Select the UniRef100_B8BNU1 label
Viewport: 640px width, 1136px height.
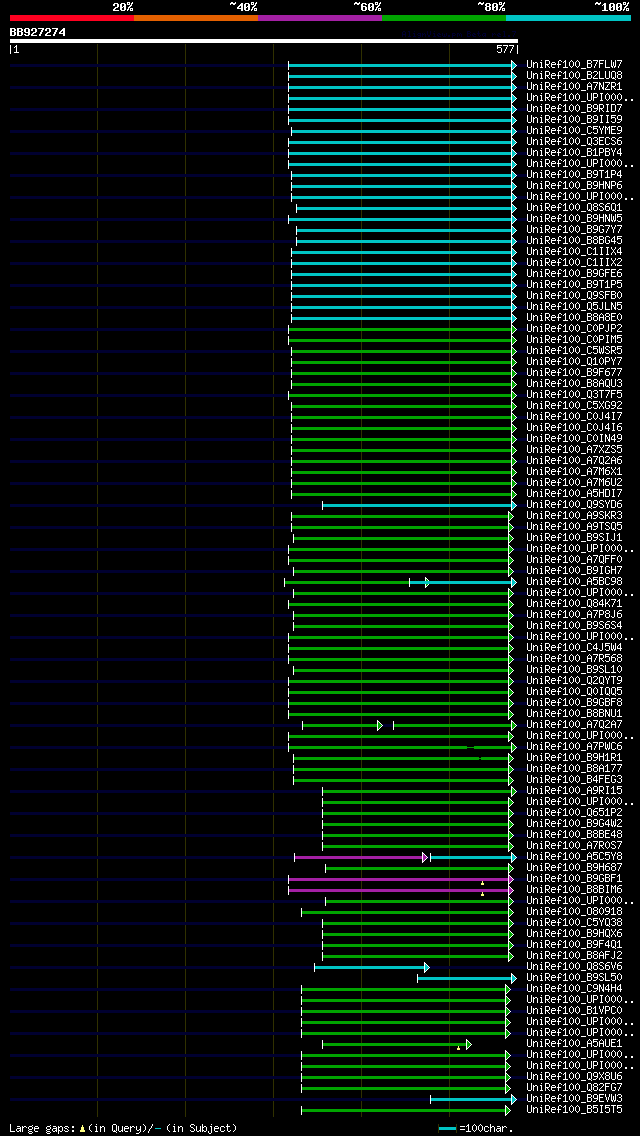pos(575,713)
